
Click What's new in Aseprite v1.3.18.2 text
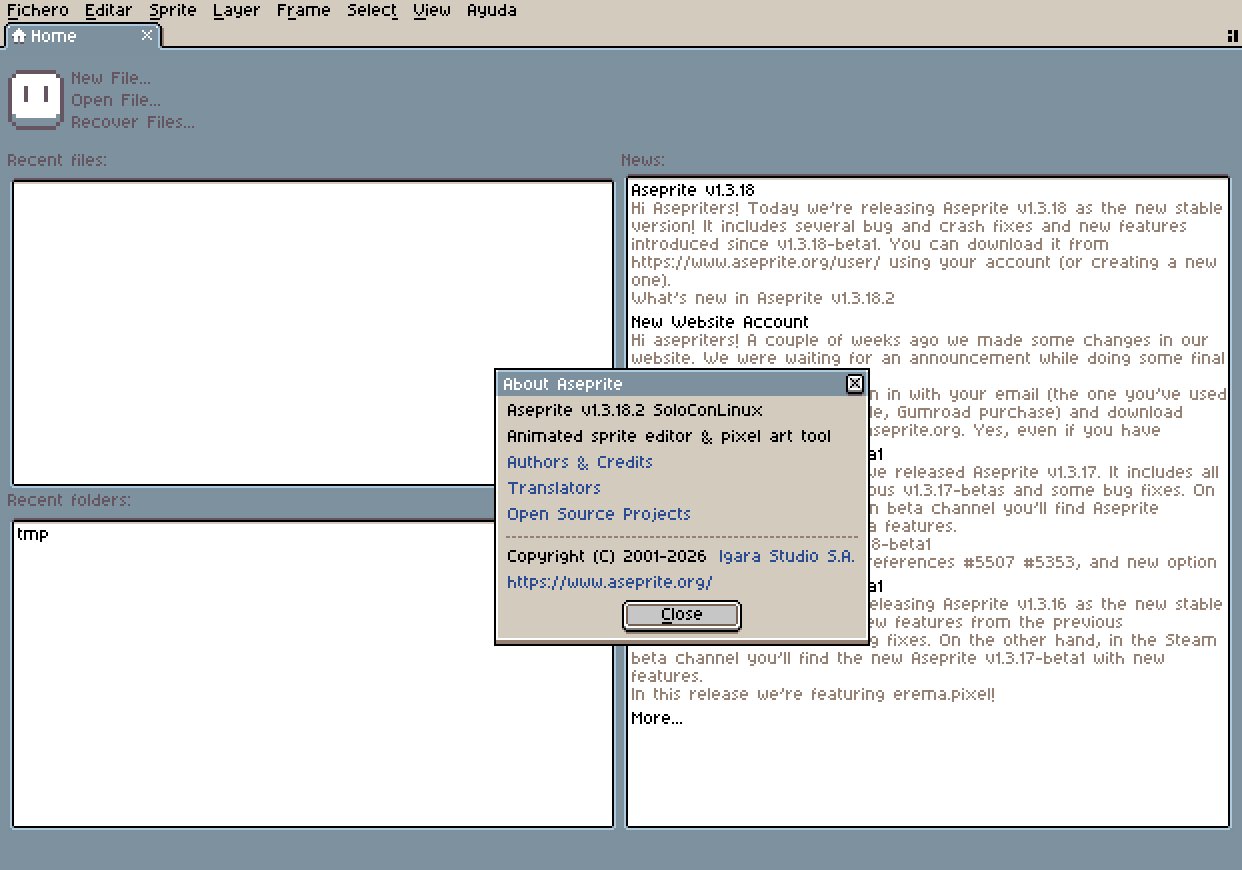(763, 298)
